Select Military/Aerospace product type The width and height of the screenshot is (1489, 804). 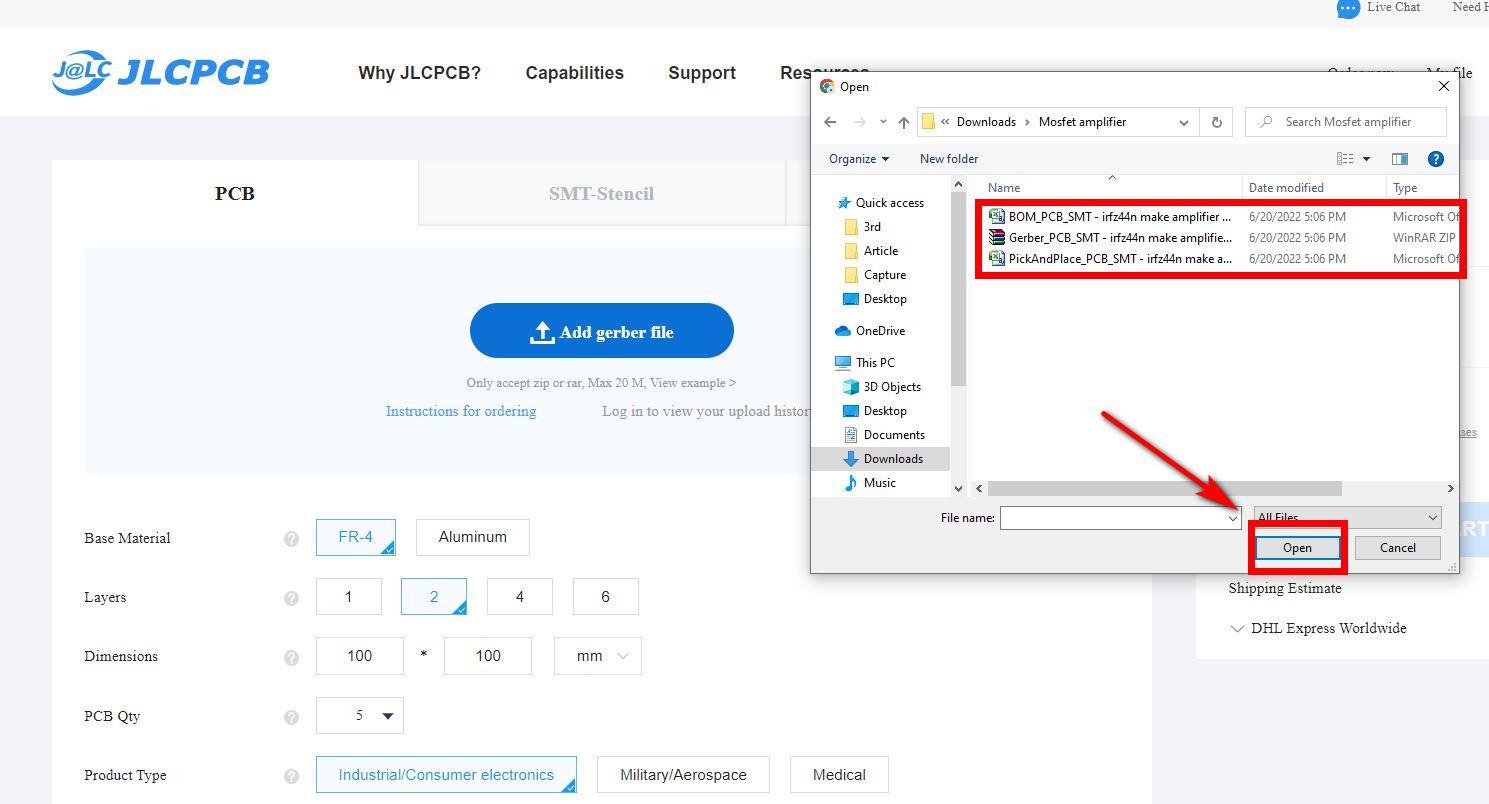pyautogui.click(x=683, y=775)
